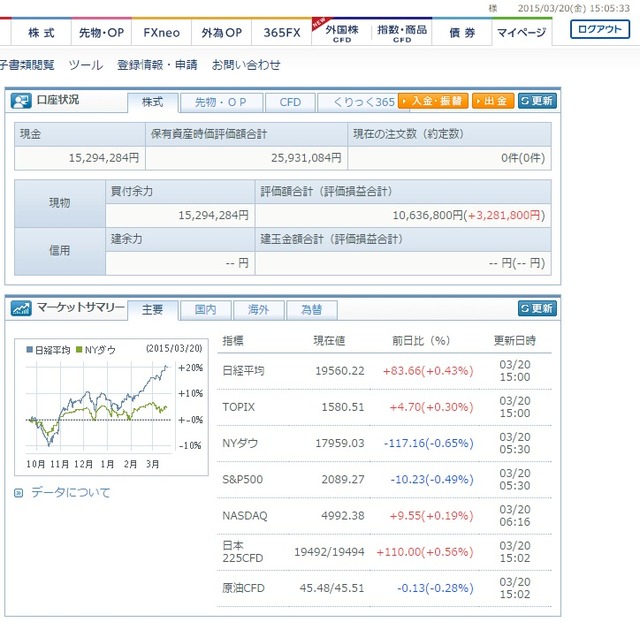This screenshot has width=640, height=622.
Task: Select the 為替 market summary tab
Action: coord(311,310)
